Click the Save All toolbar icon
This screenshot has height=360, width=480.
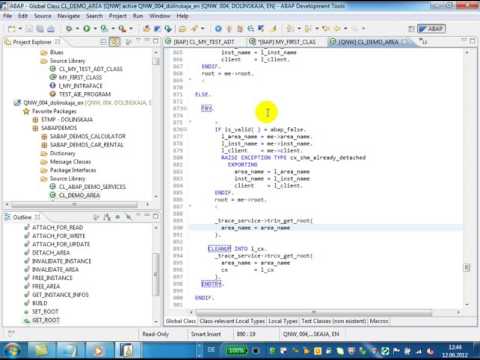[x=40, y=29]
